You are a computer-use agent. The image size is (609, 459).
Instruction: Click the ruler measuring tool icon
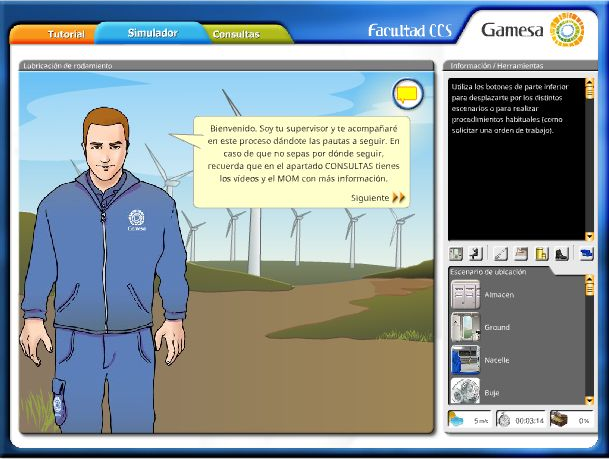click(x=501, y=254)
